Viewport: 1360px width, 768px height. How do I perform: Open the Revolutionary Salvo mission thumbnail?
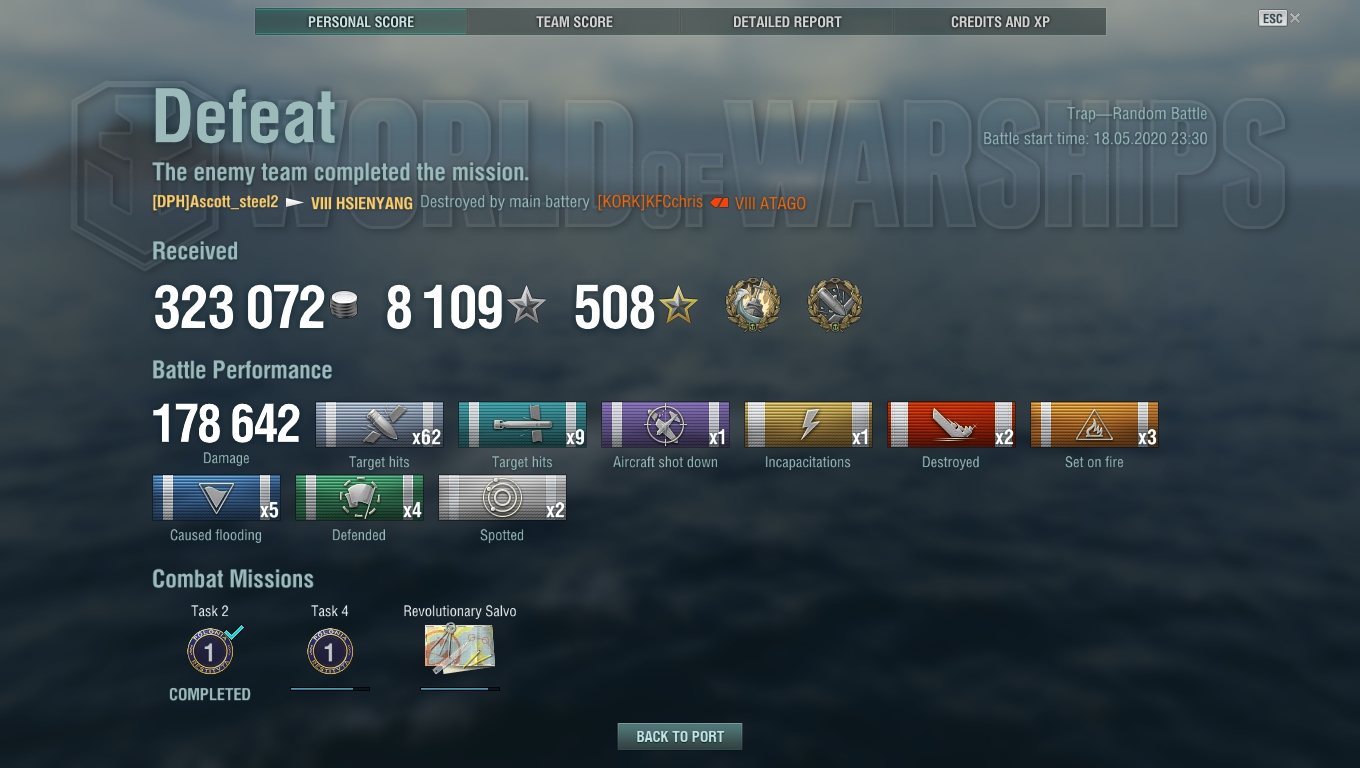pyautogui.click(x=460, y=648)
